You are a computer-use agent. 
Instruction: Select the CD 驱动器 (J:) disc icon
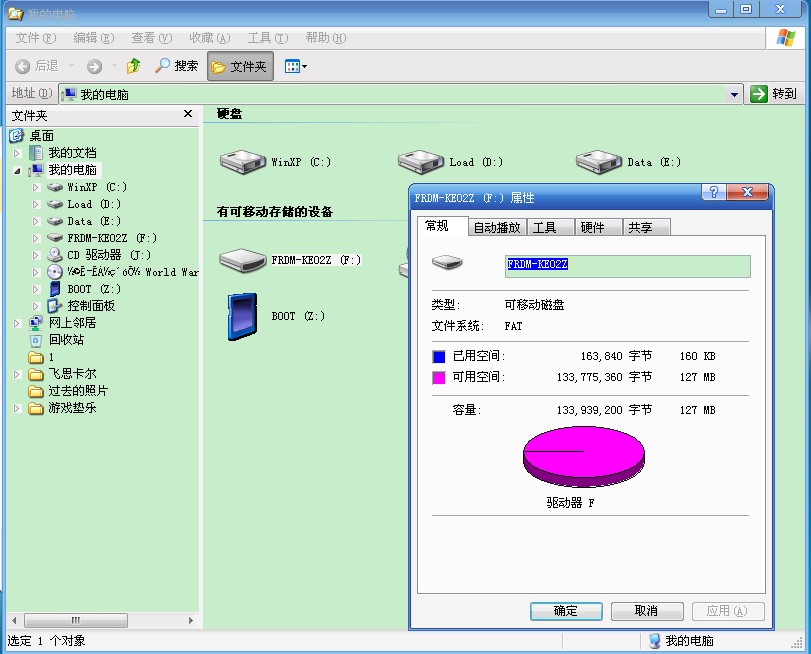click(x=55, y=255)
